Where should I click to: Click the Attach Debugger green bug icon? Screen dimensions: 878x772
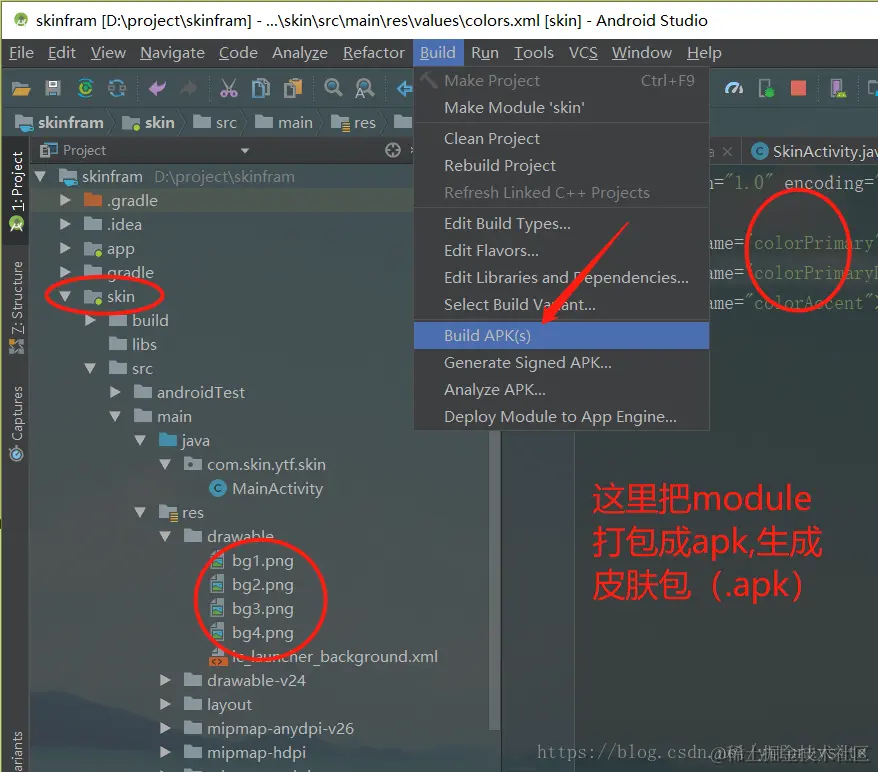(x=765, y=88)
